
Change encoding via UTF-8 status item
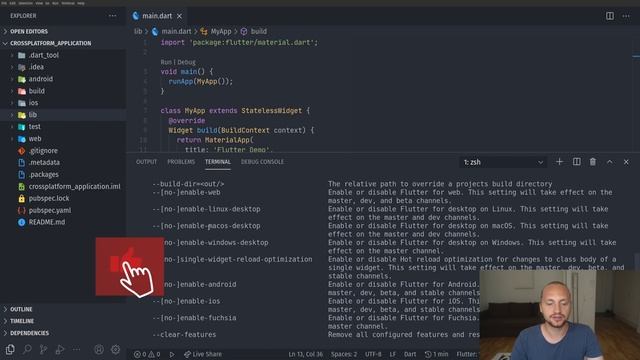(373, 354)
